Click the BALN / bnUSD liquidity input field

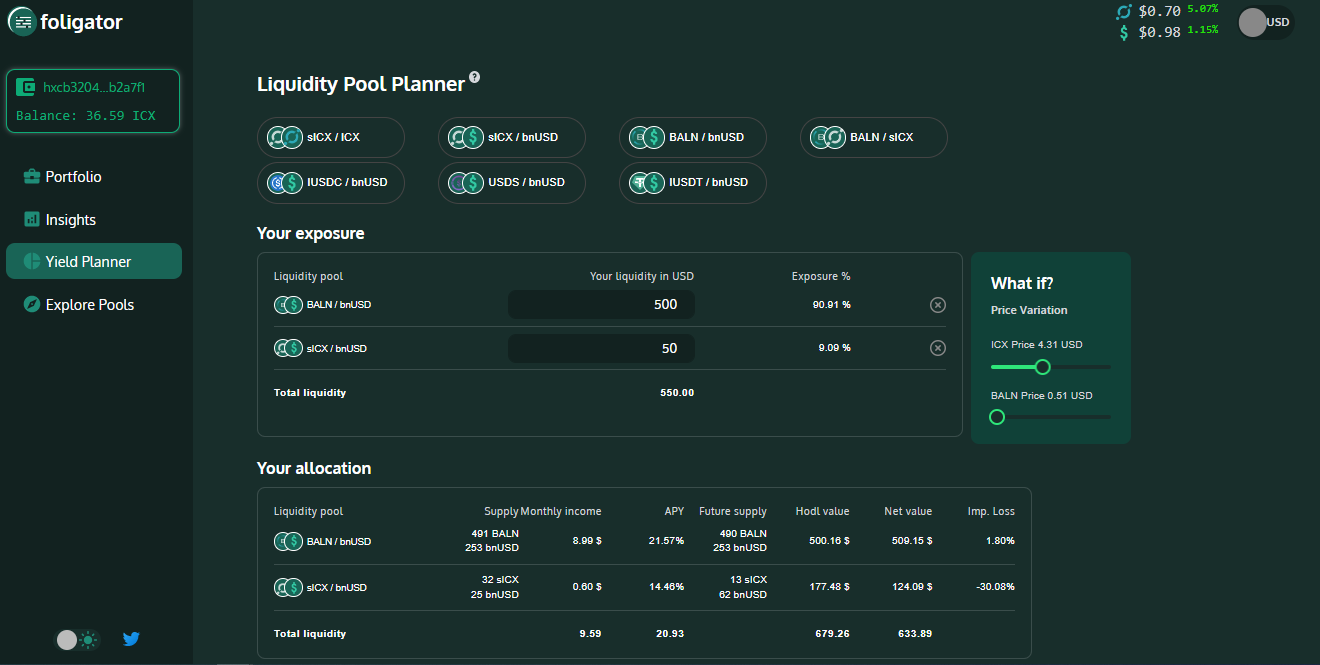(x=601, y=305)
